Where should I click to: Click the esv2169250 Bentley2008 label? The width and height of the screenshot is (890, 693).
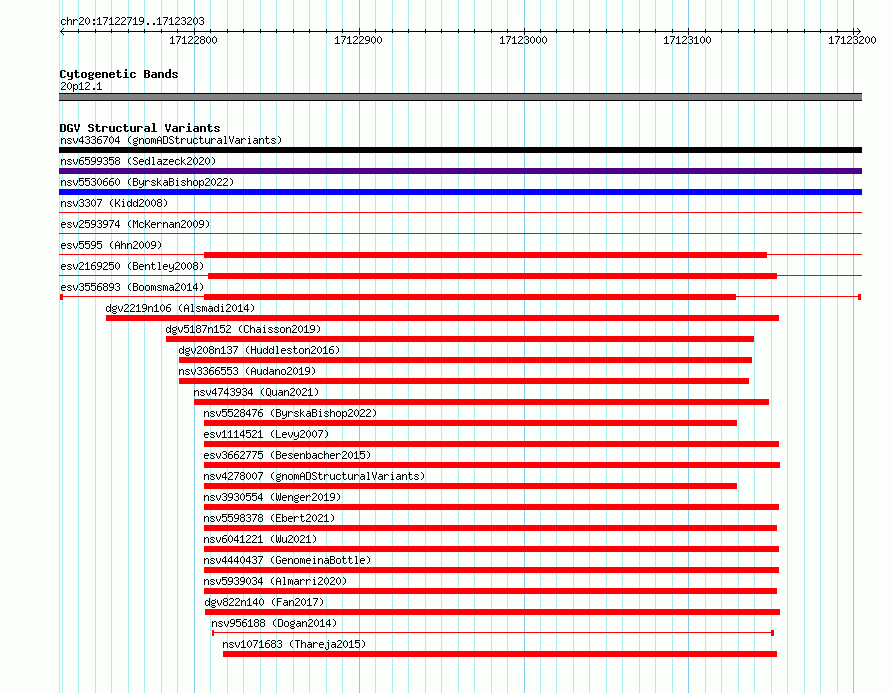[x=132, y=266]
